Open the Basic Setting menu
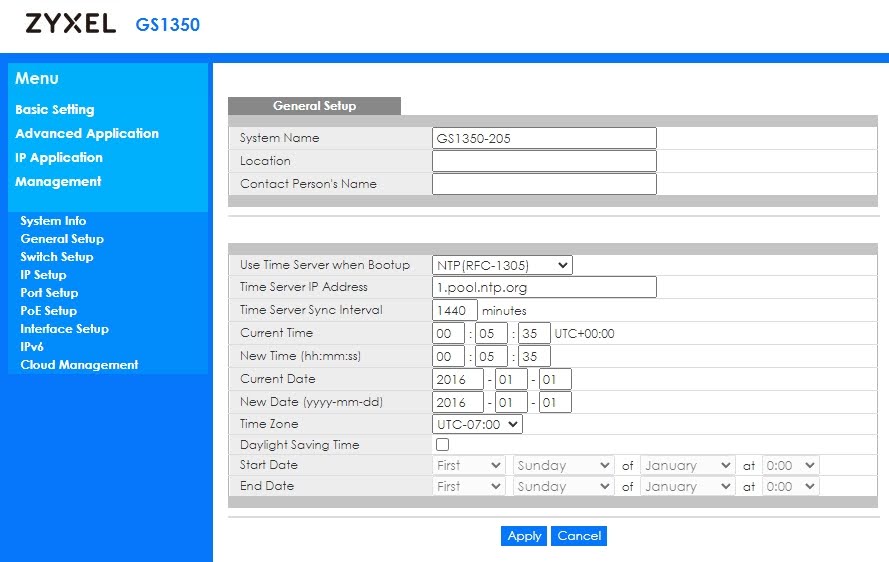This screenshot has width=889, height=562. click(x=55, y=109)
